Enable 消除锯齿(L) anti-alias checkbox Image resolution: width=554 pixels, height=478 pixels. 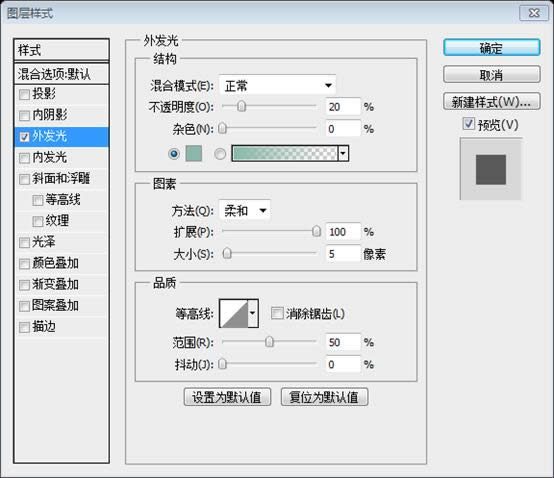tap(277, 313)
